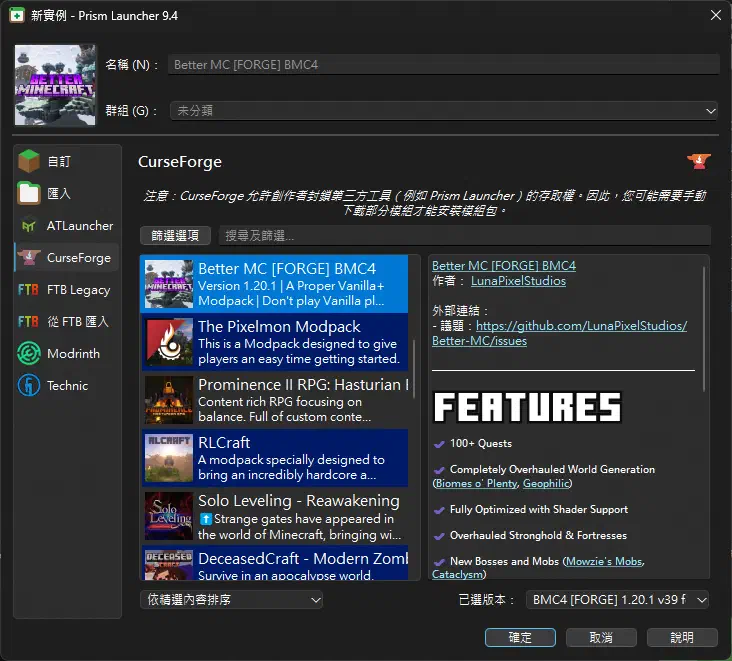Click The Pixelmon Modpack thumbnail icon
The width and height of the screenshot is (732, 661).
click(x=169, y=342)
